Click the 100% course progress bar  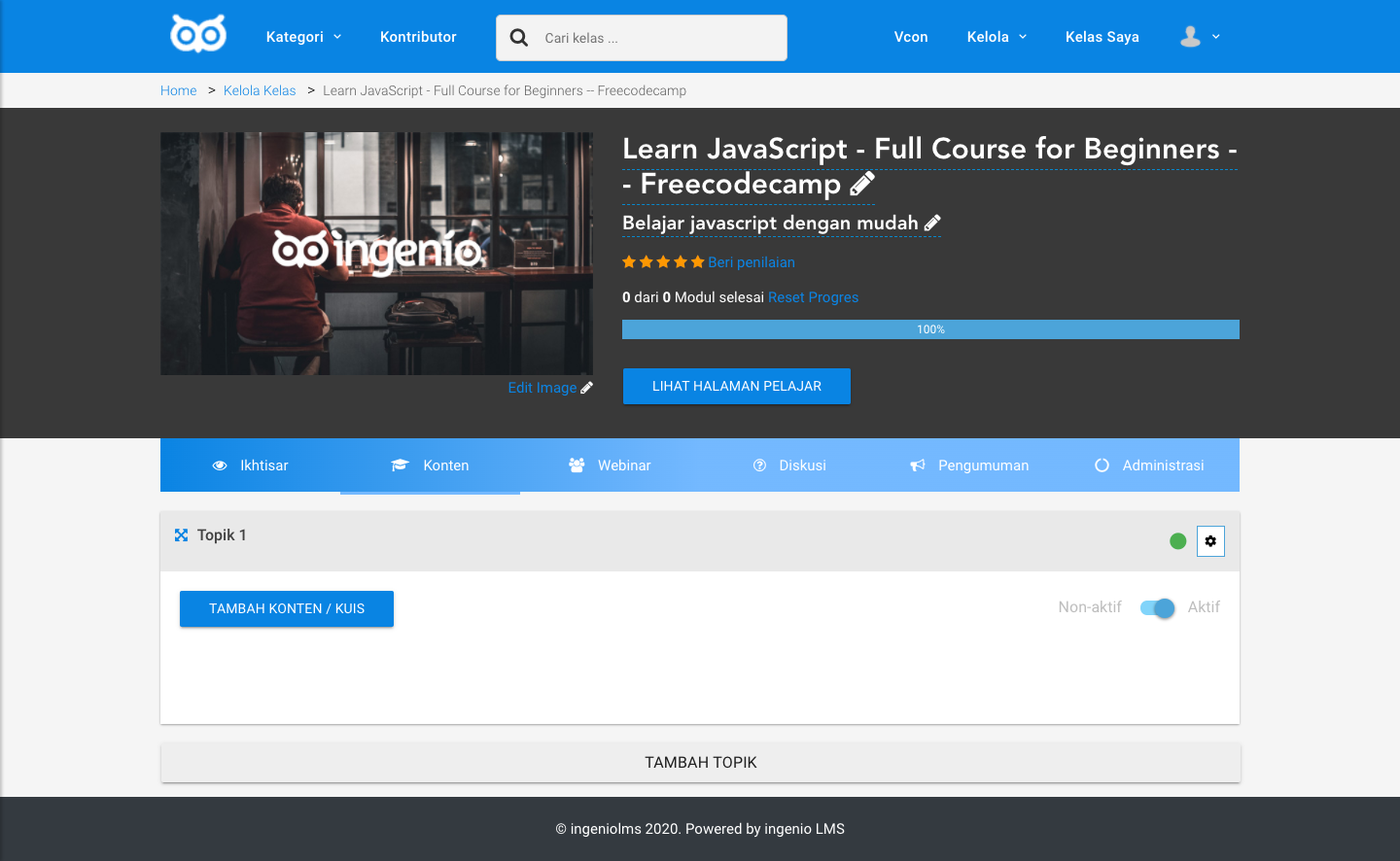[930, 329]
